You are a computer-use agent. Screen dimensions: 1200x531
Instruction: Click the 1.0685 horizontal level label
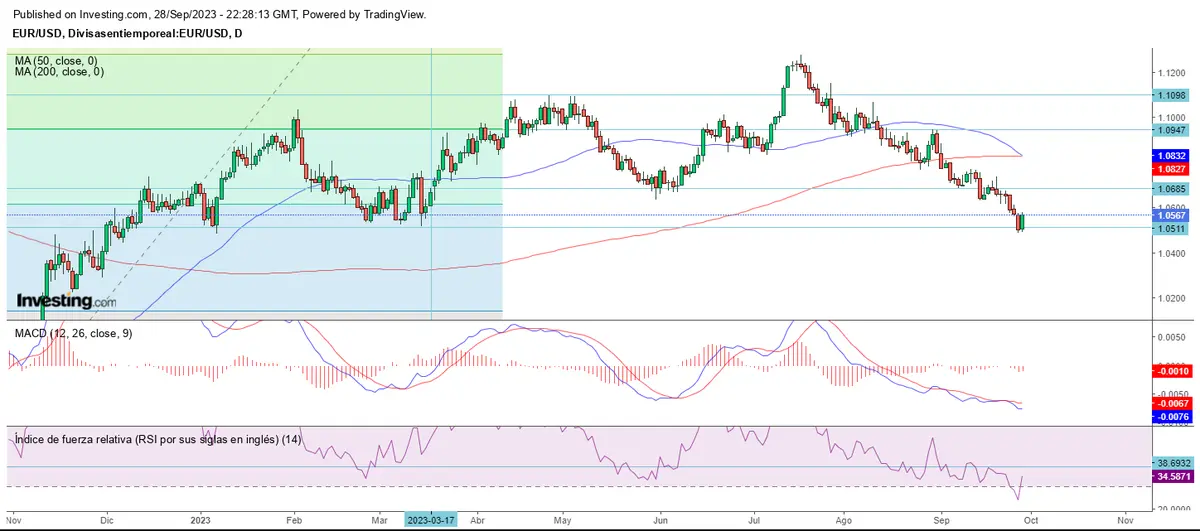point(1170,188)
